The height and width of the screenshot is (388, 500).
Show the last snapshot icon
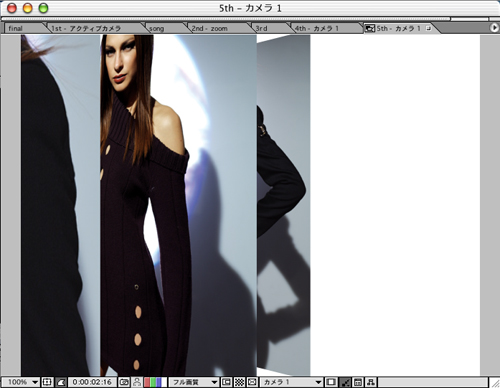tap(137, 382)
